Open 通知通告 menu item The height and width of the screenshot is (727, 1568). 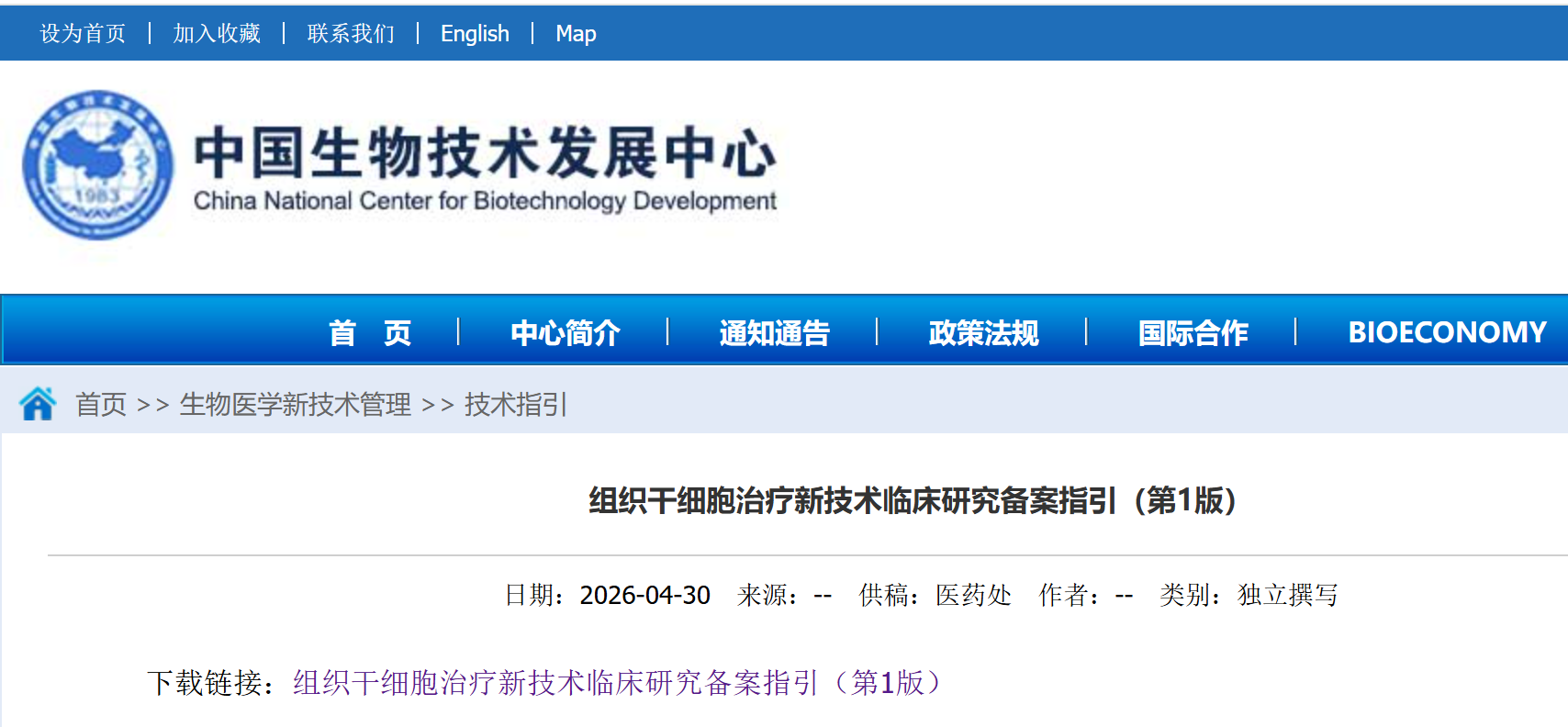pyautogui.click(x=775, y=332)
